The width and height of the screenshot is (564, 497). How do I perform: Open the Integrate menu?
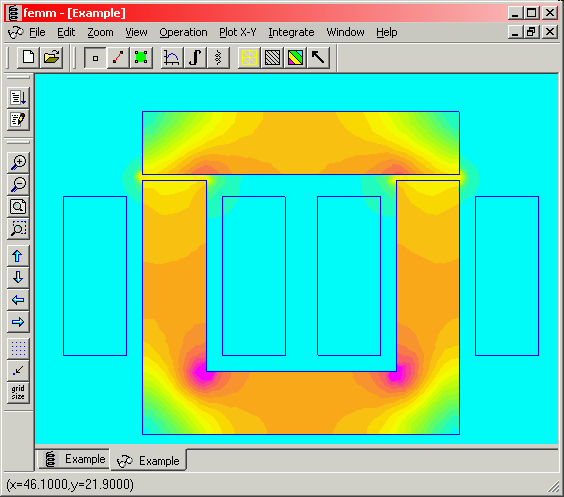291,32
